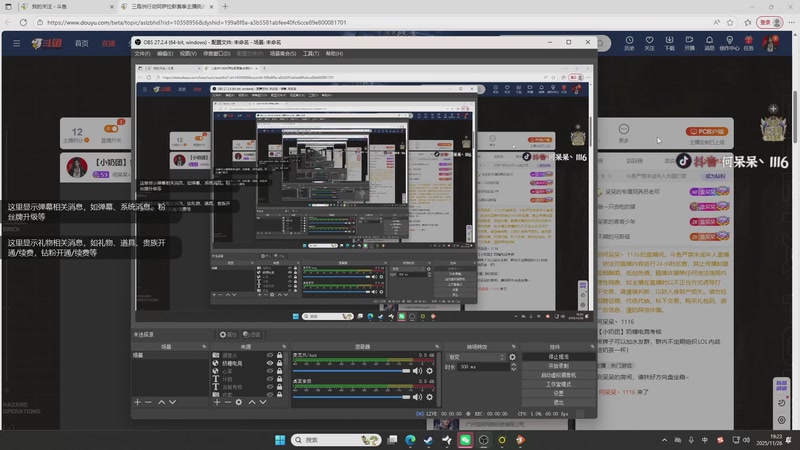
Task: Open Douyu 历史 history icon in header
Action: 629,43
